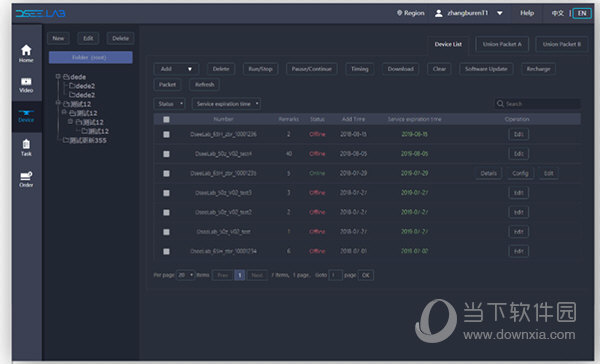Click OK to jump to page
Image resolution: width=600 pixels, height=364 pixels.
pyautogui.click(x=366, y=275)
